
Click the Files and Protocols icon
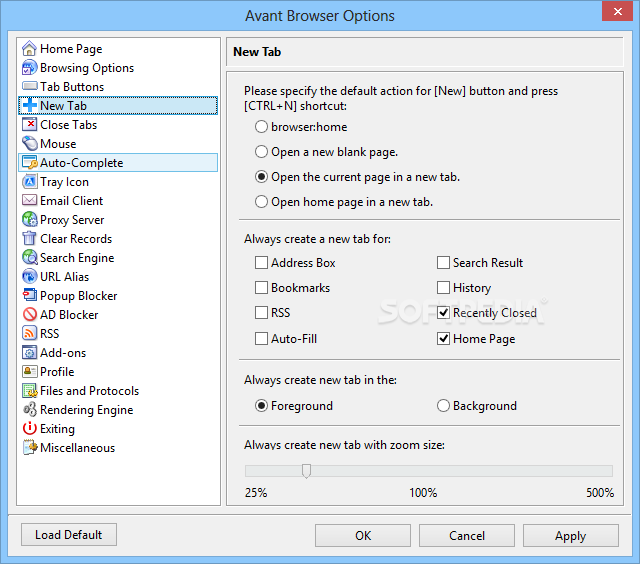pos(29,391)
